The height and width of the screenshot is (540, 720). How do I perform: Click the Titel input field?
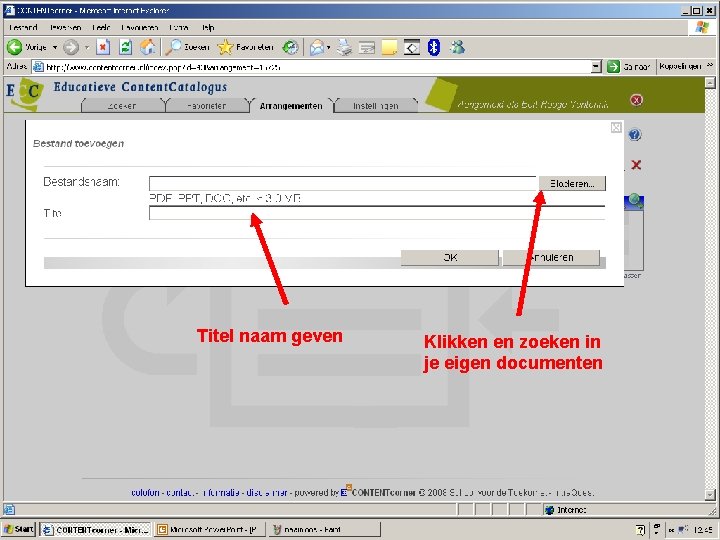tap(377, 213)
